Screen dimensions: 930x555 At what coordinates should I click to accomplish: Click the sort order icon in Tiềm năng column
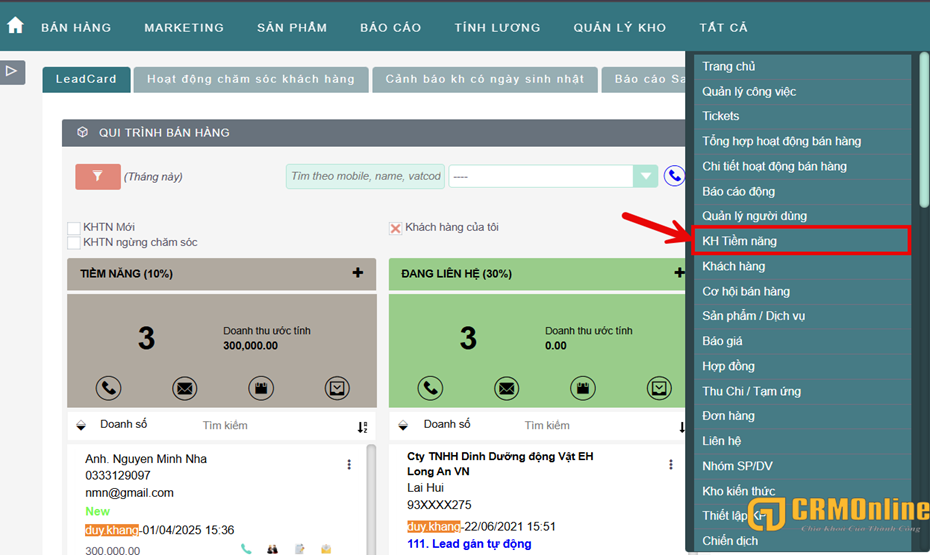click(362, 427)
